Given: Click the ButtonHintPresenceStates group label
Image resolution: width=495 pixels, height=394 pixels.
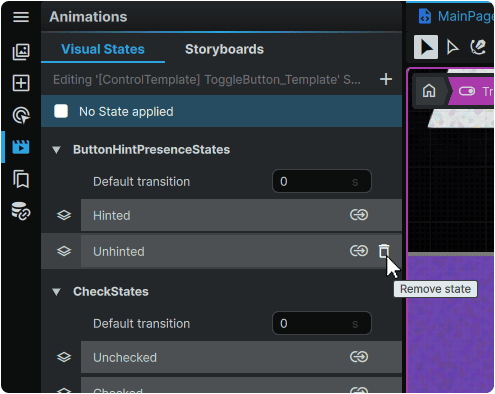Looking at the screenshot, I should tap(151, 150).
